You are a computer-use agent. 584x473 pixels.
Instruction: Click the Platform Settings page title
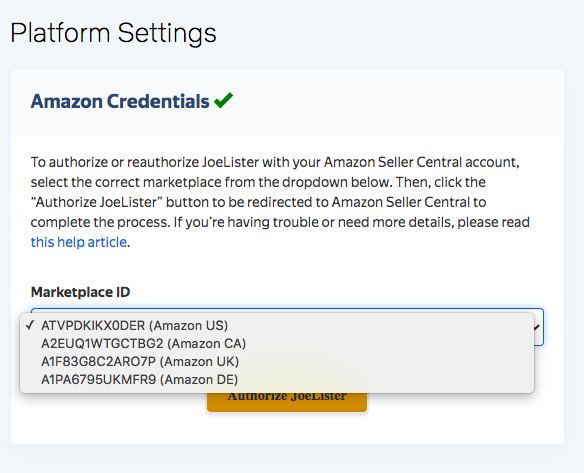tap(113, 33)
